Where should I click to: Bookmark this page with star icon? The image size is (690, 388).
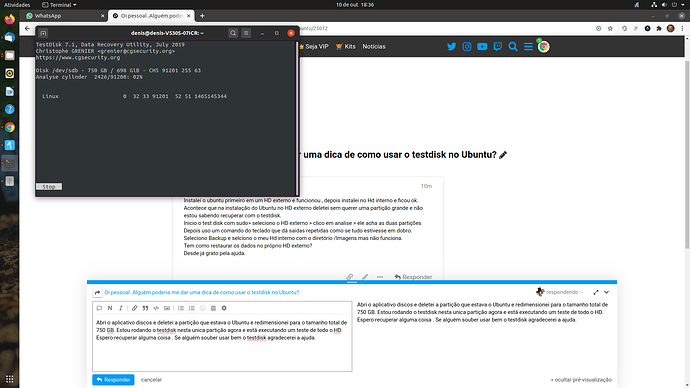coord(610,29)
